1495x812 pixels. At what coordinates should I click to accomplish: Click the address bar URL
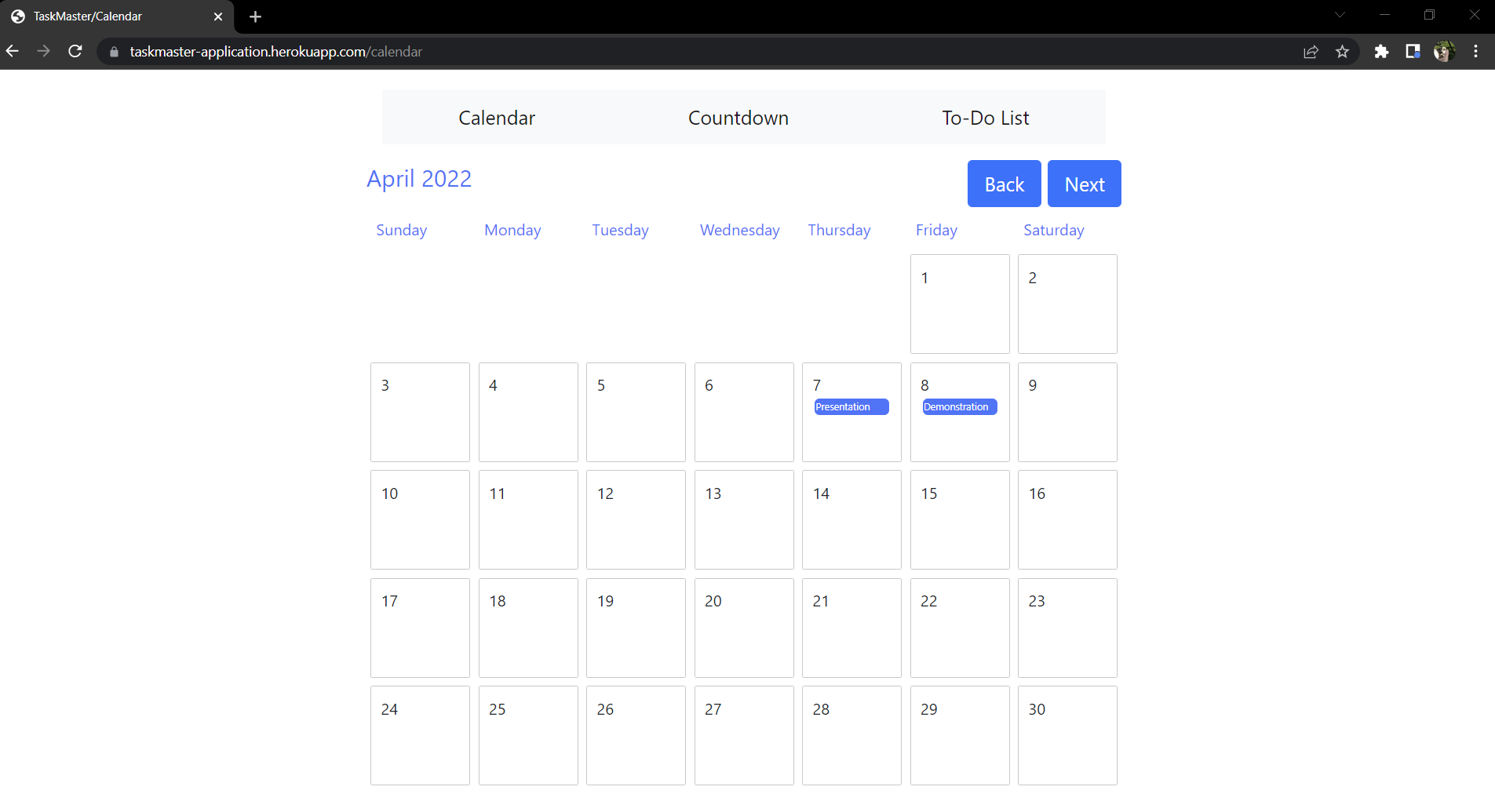275,52
